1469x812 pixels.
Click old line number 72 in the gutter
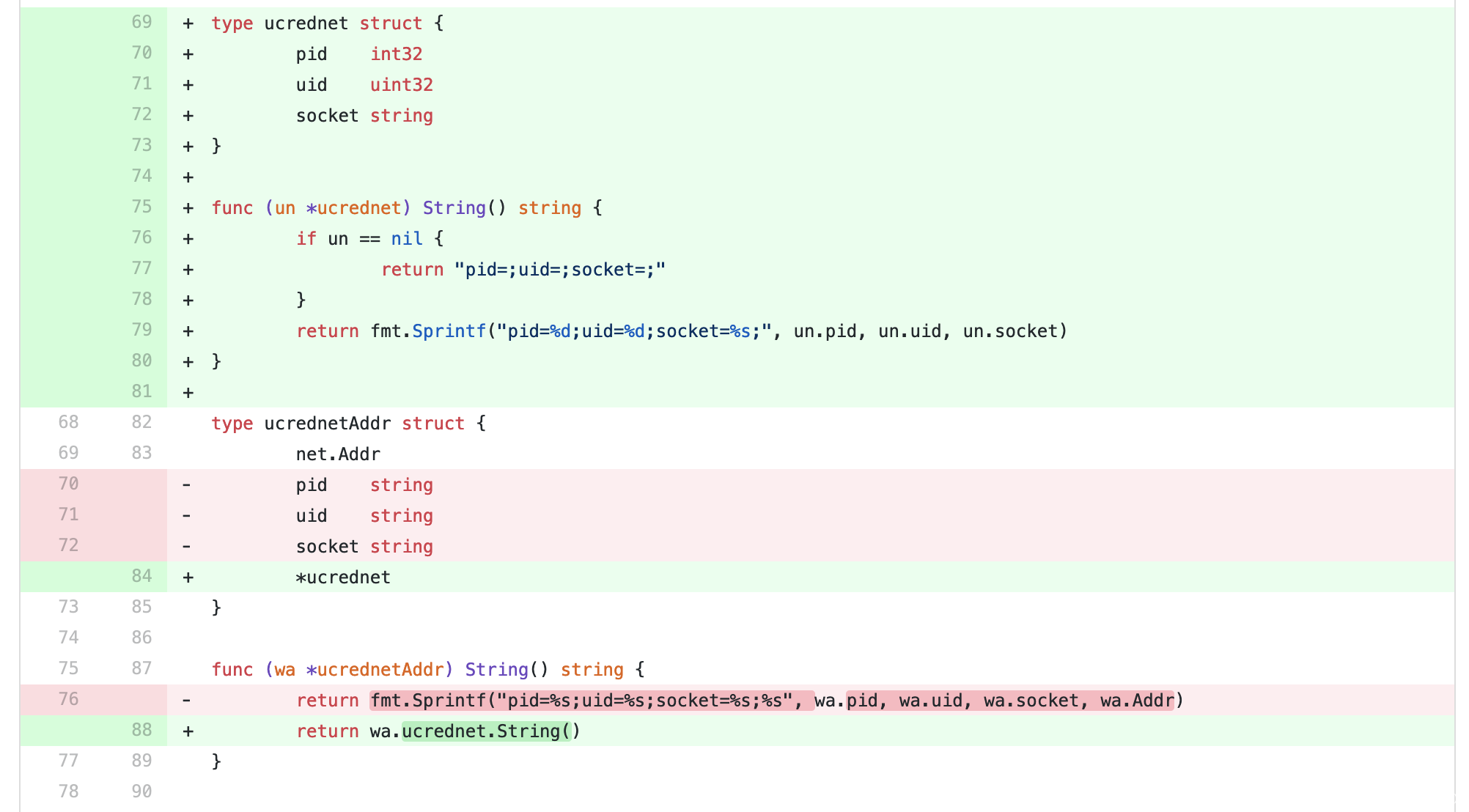click(x=68, y=545)
